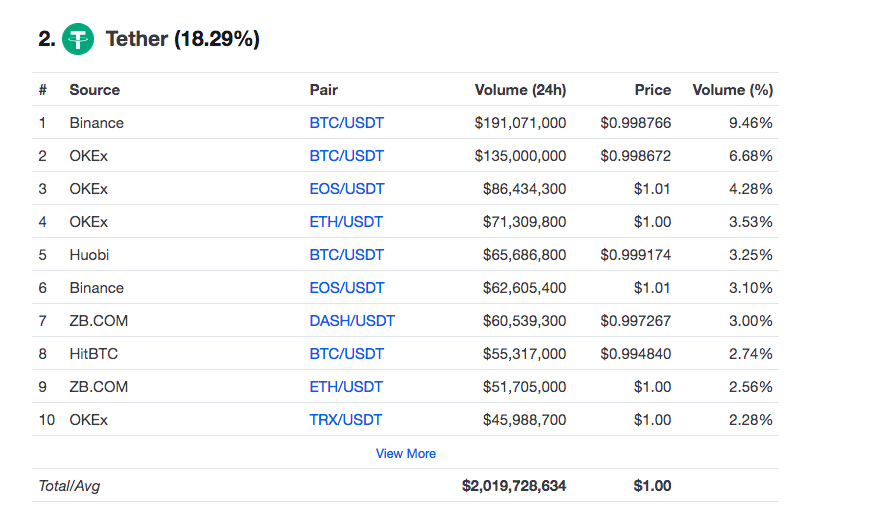This screenshot has height=530, width=878.
Task: Open the TRX/USDT pair link
Action: pyautogui.click(x=345, y=420)
